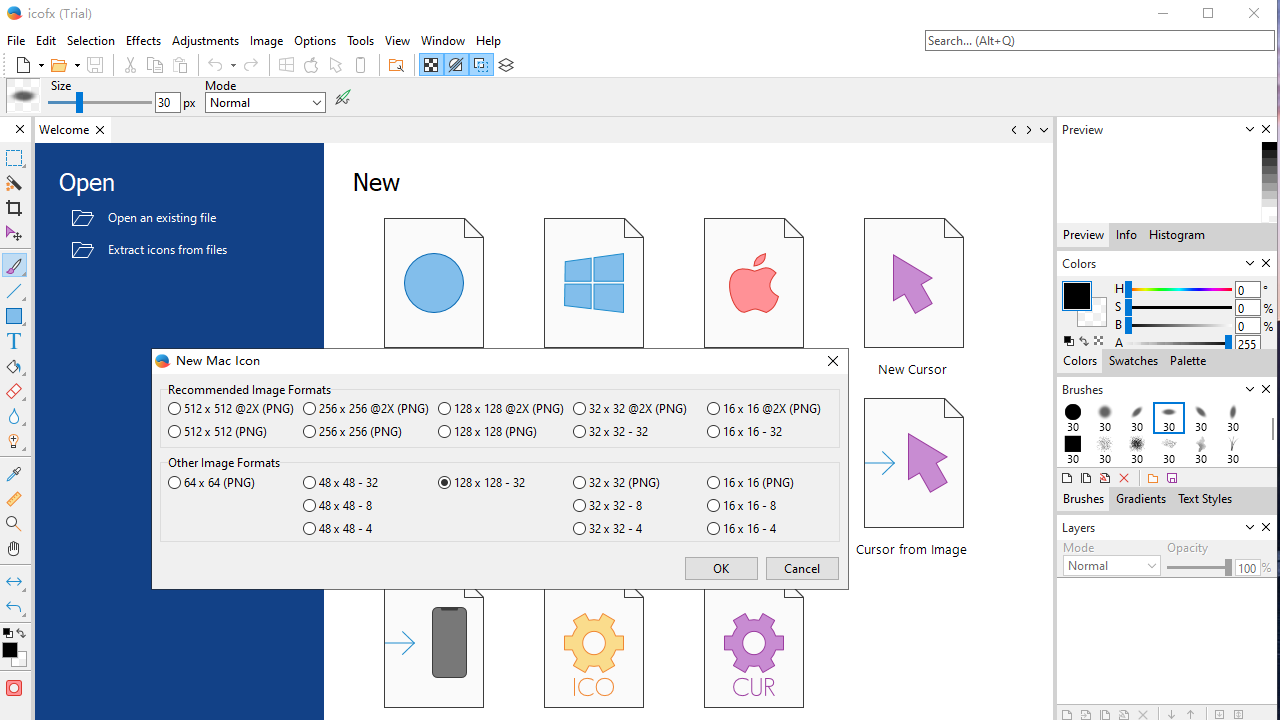Expand the Open file dropdown arrow
The width and height of the screenshot is (1280, 720).
pyautogui.click(x=77, y=66)
